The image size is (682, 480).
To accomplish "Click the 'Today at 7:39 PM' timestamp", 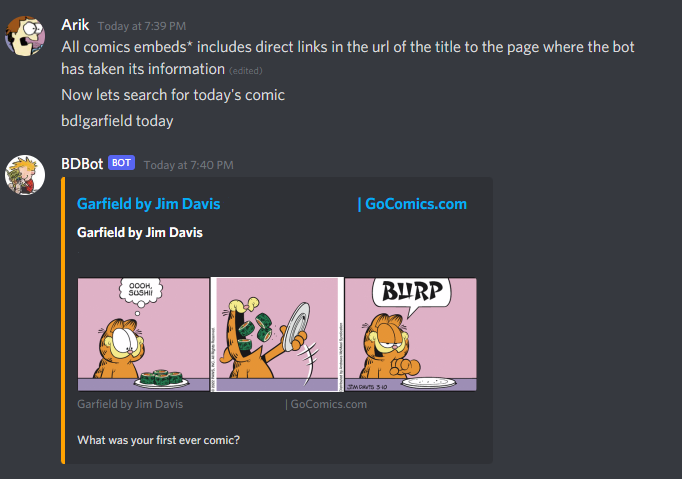I will pyautogui.click(x=142, y=26).
